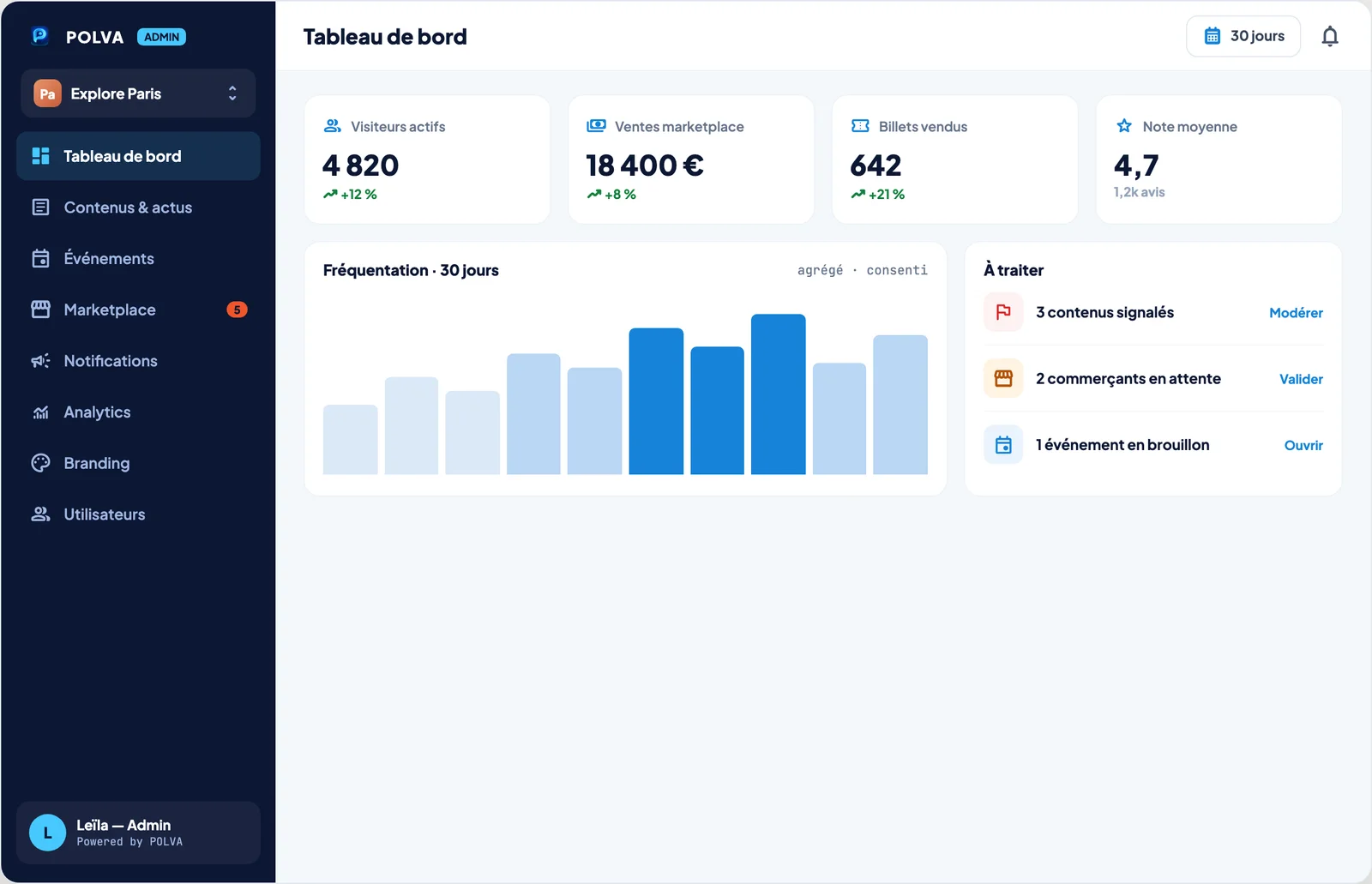This screenshot has width=1372, height=884.
Task: Open the notifications bell icon
Action: tap(1329, 36)
